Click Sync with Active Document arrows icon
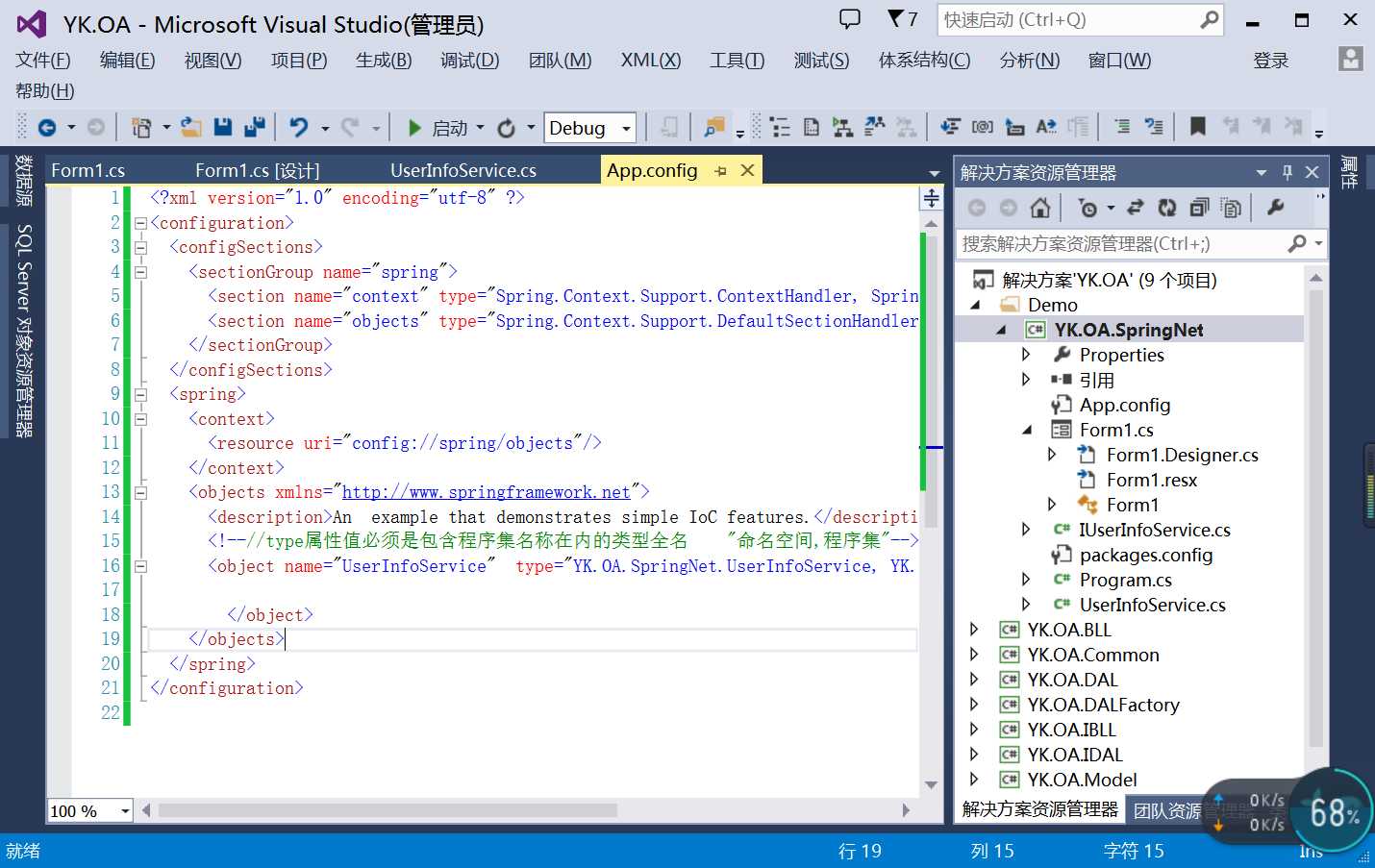This screenshot has height=868, width=1375. coord(1136,208)
